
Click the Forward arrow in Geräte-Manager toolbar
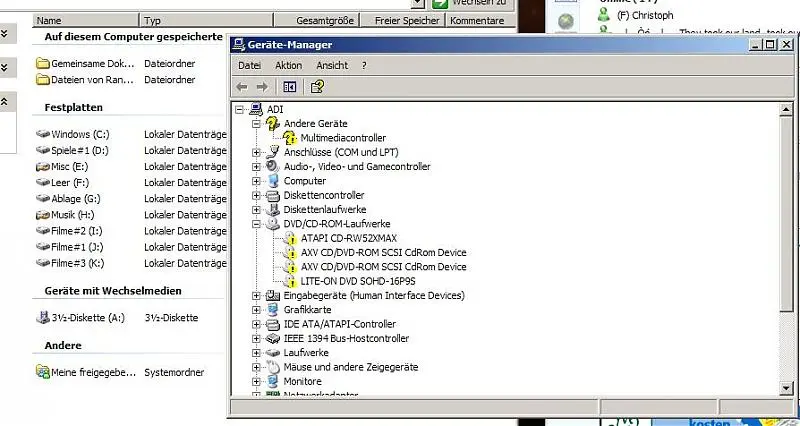[262, 87]
